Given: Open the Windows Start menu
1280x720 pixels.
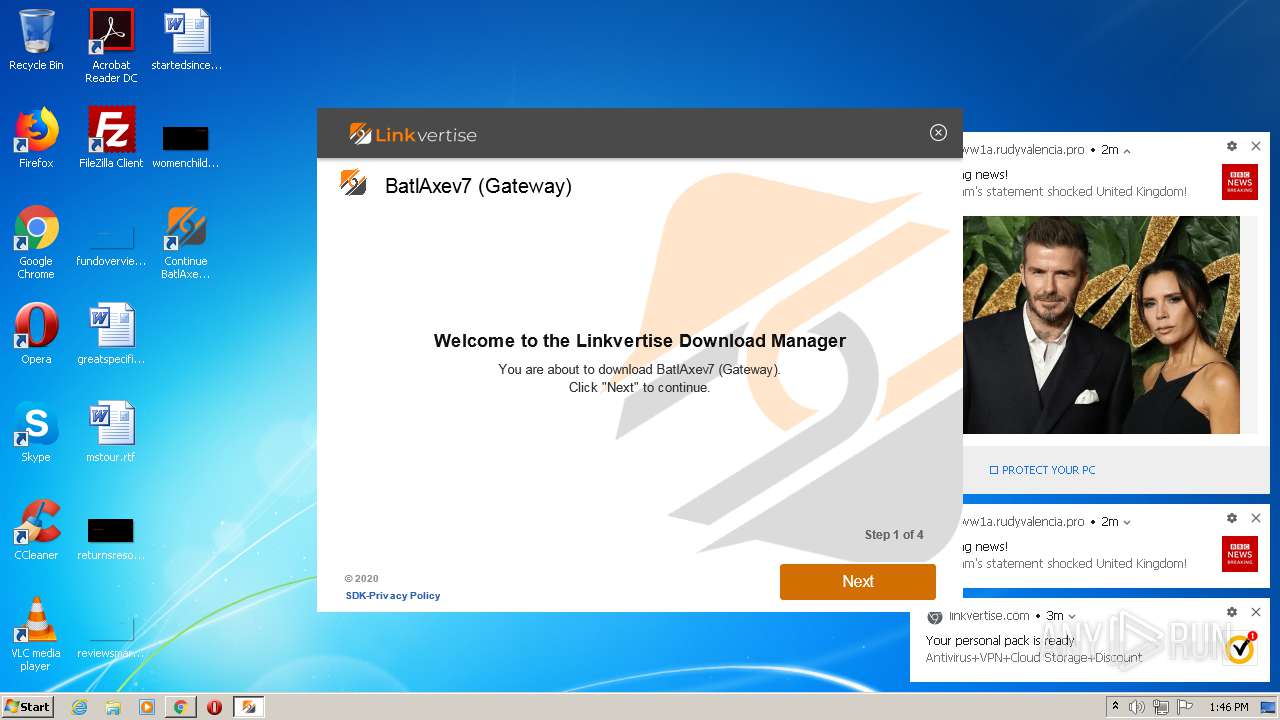Looking at the screenshot, I should (x=28, y=706).
